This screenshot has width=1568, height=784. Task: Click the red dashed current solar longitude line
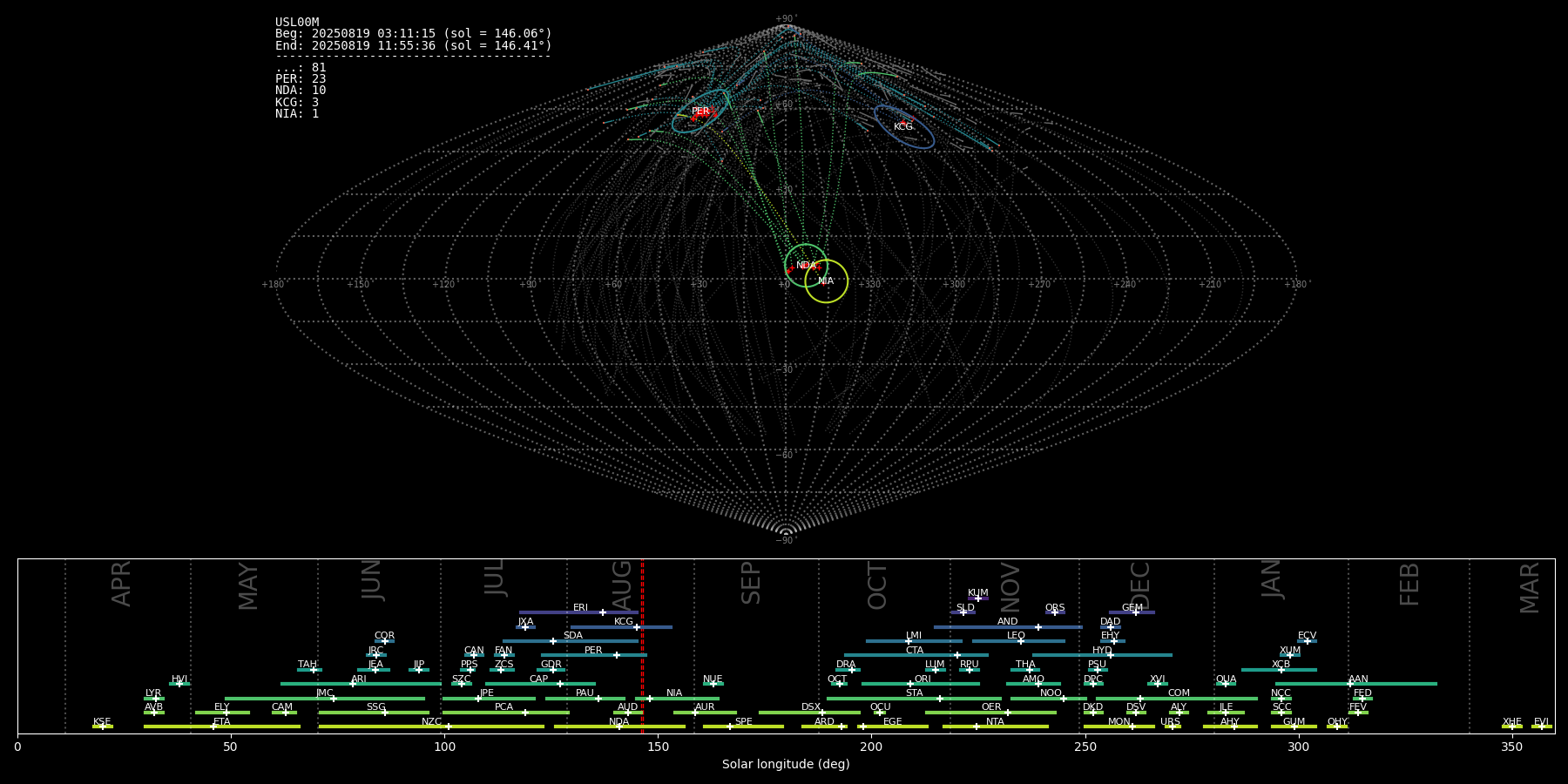[642, 645]
